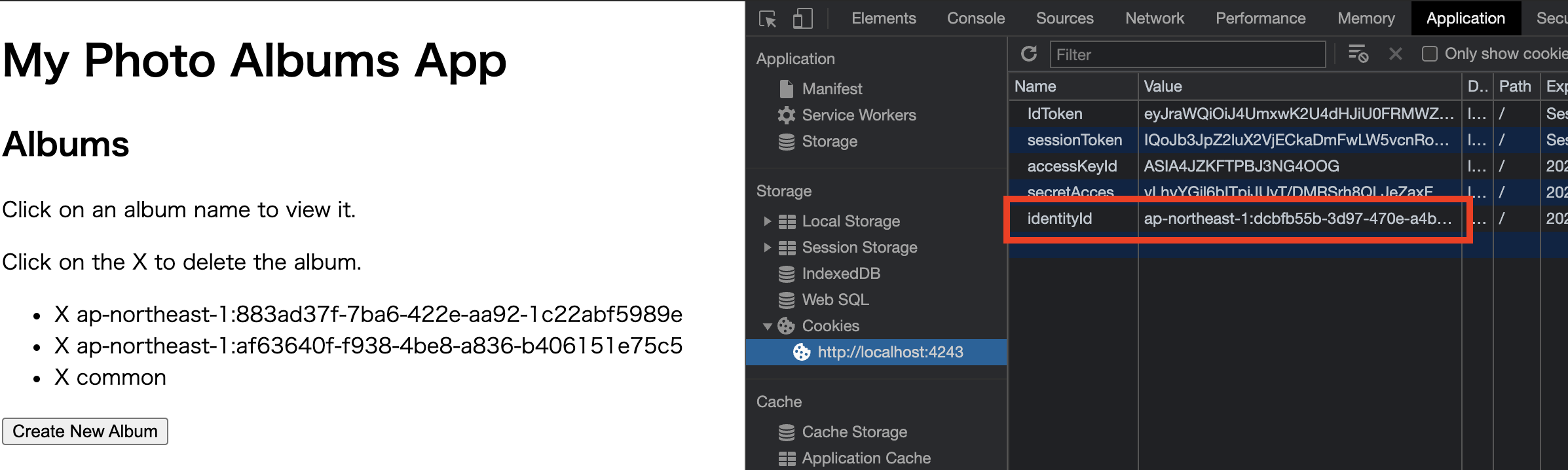
Task: Switch to the Network tab
Action: point(1154,18)
